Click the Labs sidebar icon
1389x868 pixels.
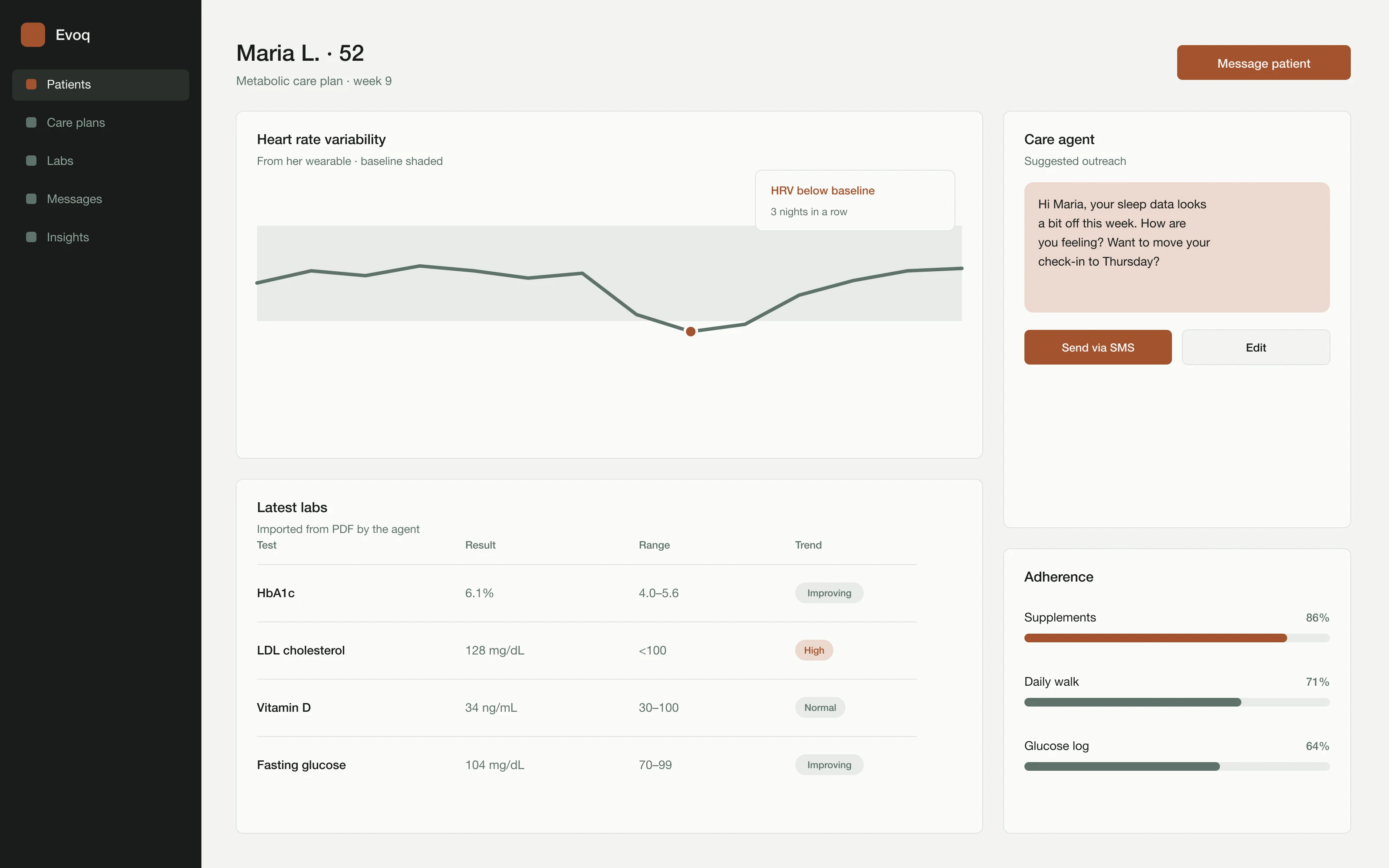32,161
